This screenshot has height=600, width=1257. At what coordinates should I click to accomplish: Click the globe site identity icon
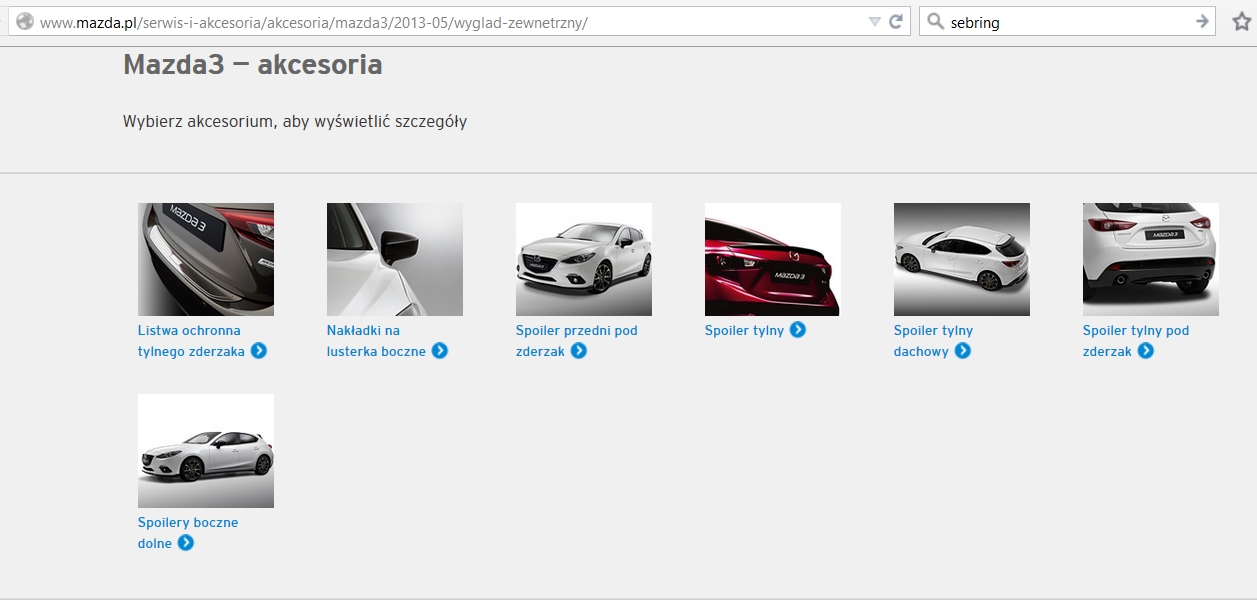25,22
